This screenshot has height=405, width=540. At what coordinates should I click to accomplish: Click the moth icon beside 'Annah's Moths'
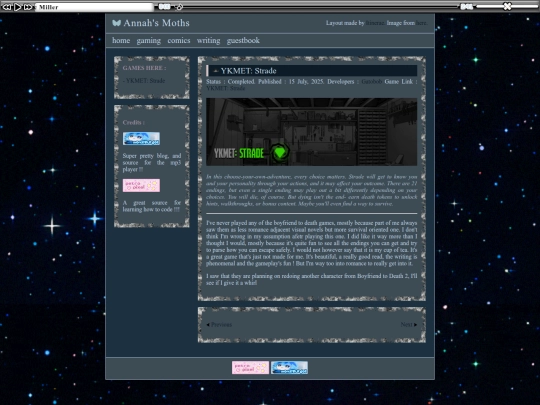[x=116, y=23]
